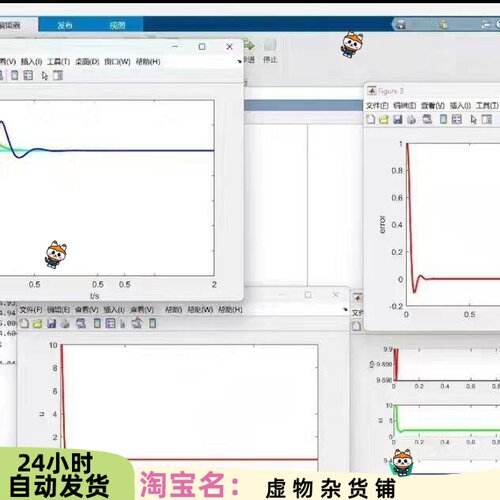Open 文件(F) menu in Figure 3
Screen dimensions: 500x500
tap(377, 106)
